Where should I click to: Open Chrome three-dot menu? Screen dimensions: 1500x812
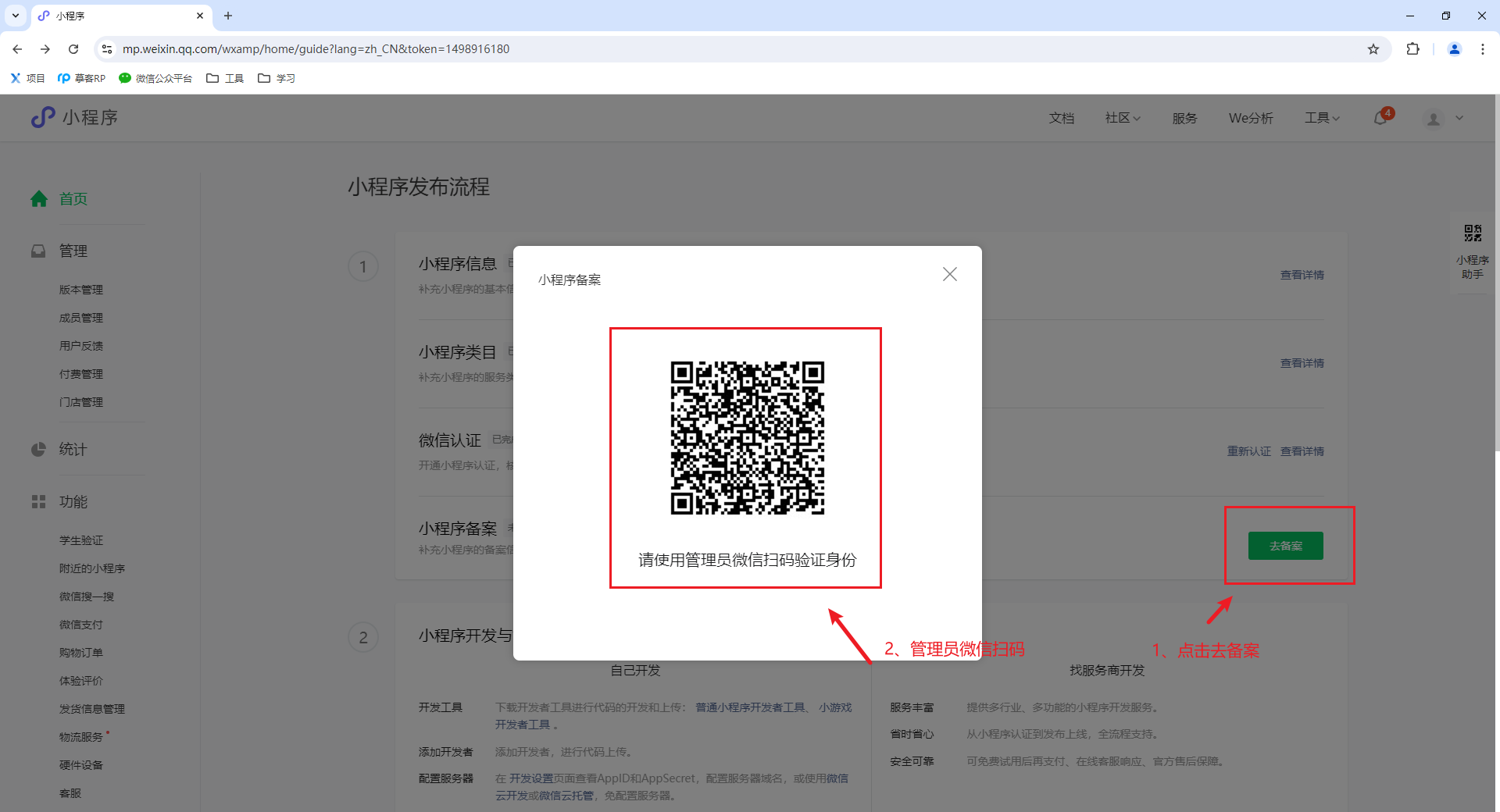1483,49
